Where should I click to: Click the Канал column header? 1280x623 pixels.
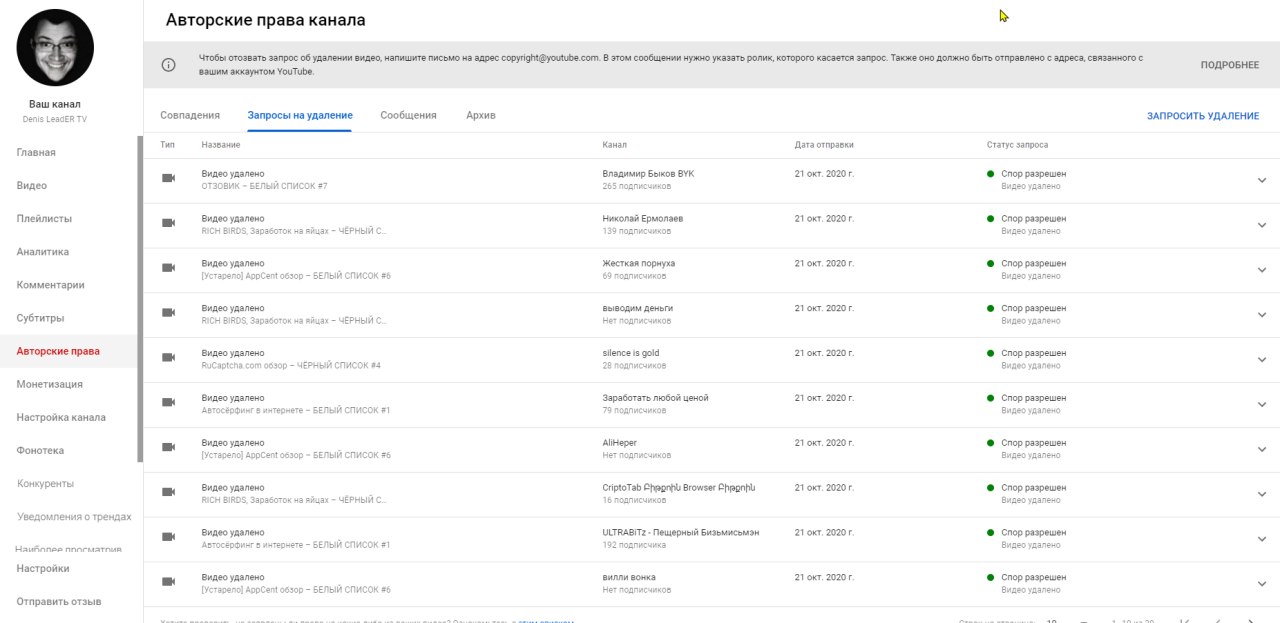point(615,145)
